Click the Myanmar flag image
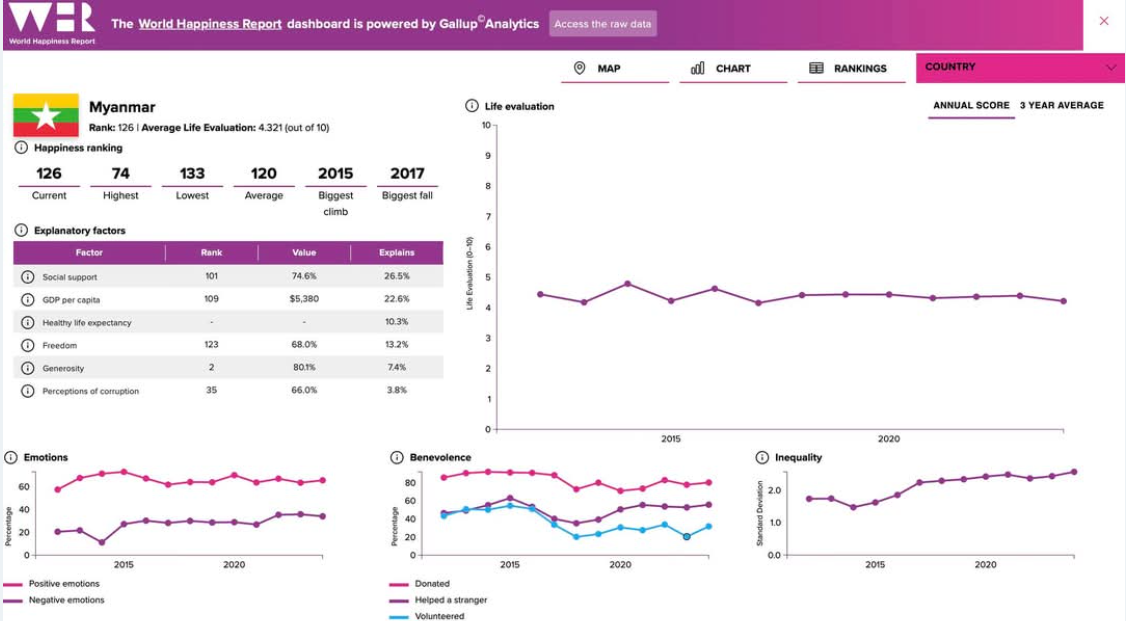1126x621 pixels. tap(46, 115)
